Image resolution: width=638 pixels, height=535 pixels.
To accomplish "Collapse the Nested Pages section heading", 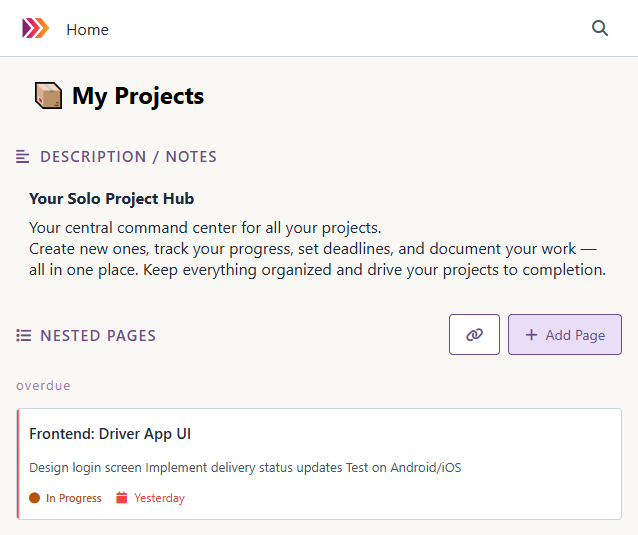I will point(98,336).
